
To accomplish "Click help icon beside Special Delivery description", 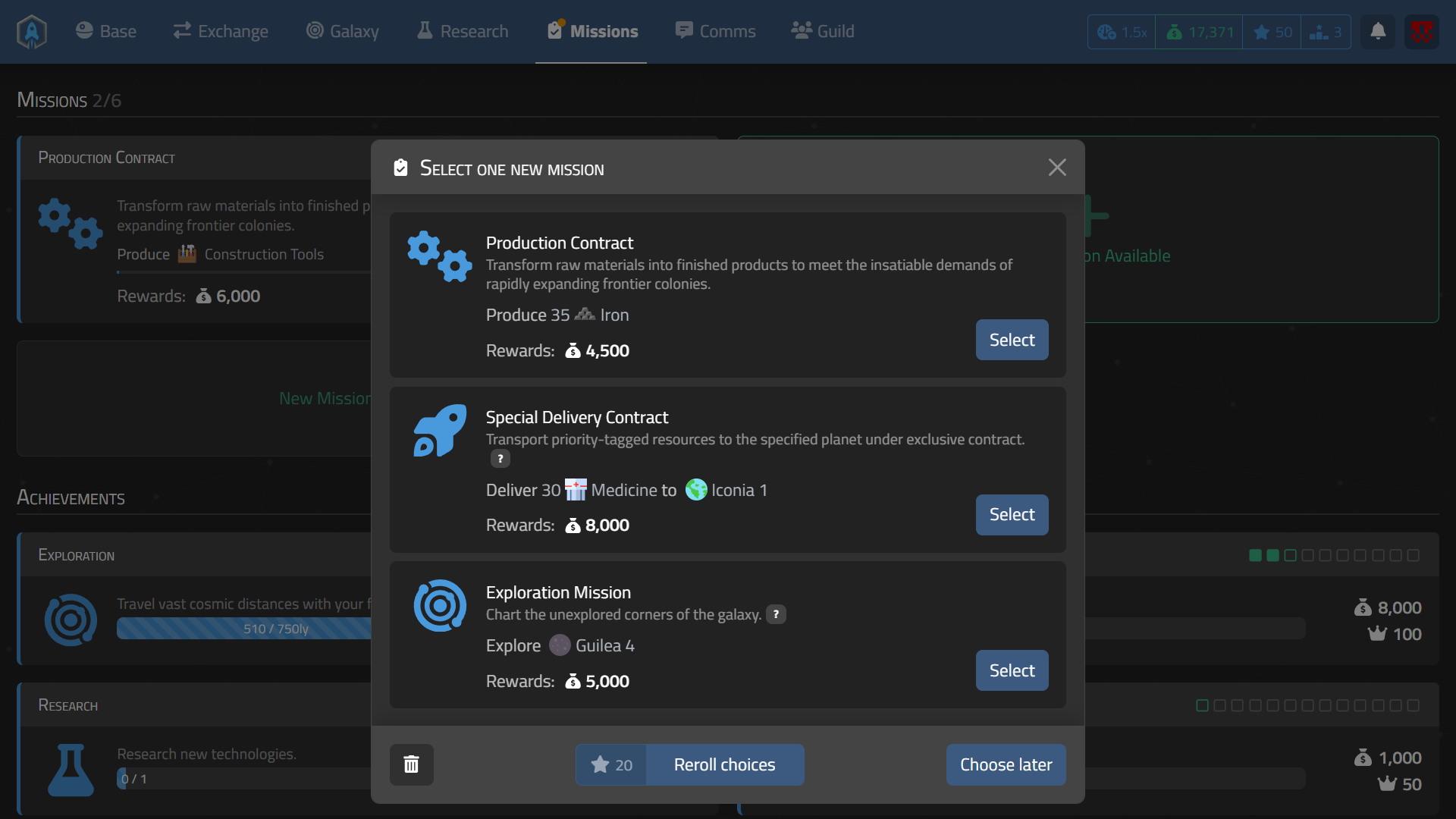I will click(500, 459).
